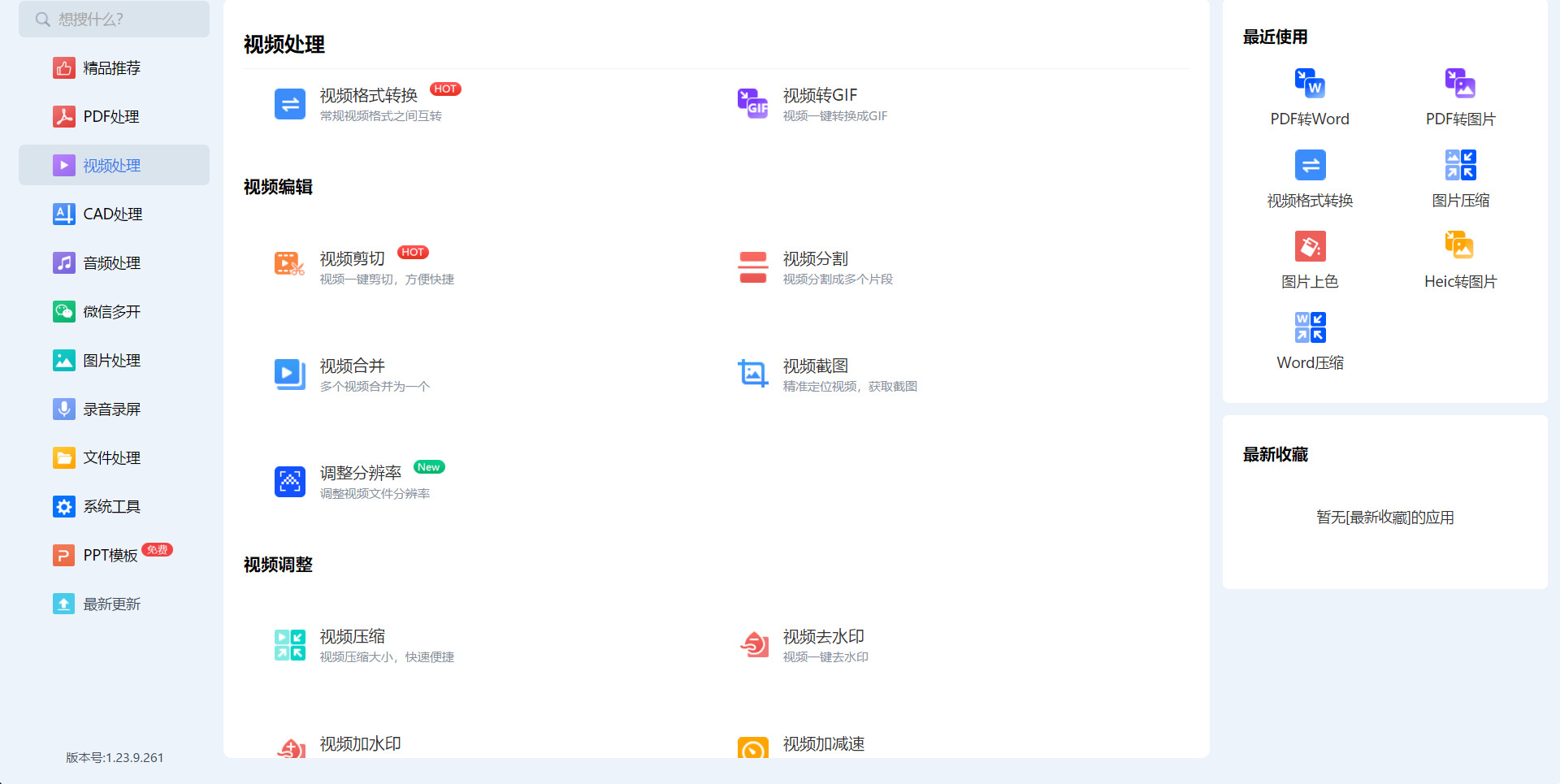1560x784 pixels.
Task: Open recent 图片压缩 icon
Action: click(1460, 165)
